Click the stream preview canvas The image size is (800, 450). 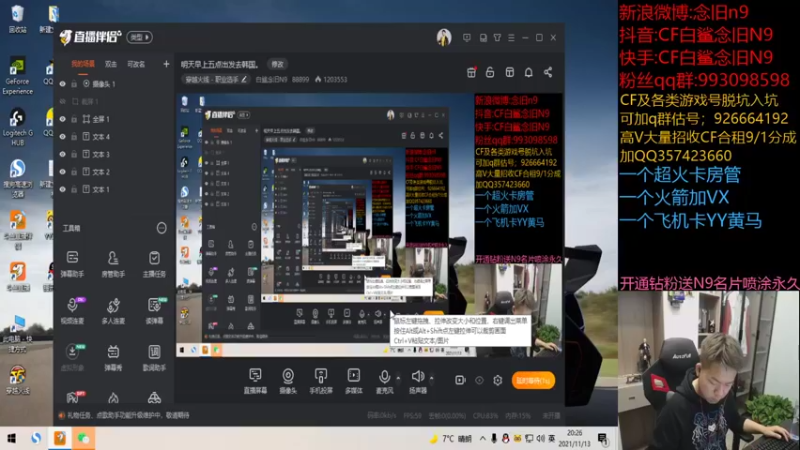pyautogui.click(x=369, y=225)
